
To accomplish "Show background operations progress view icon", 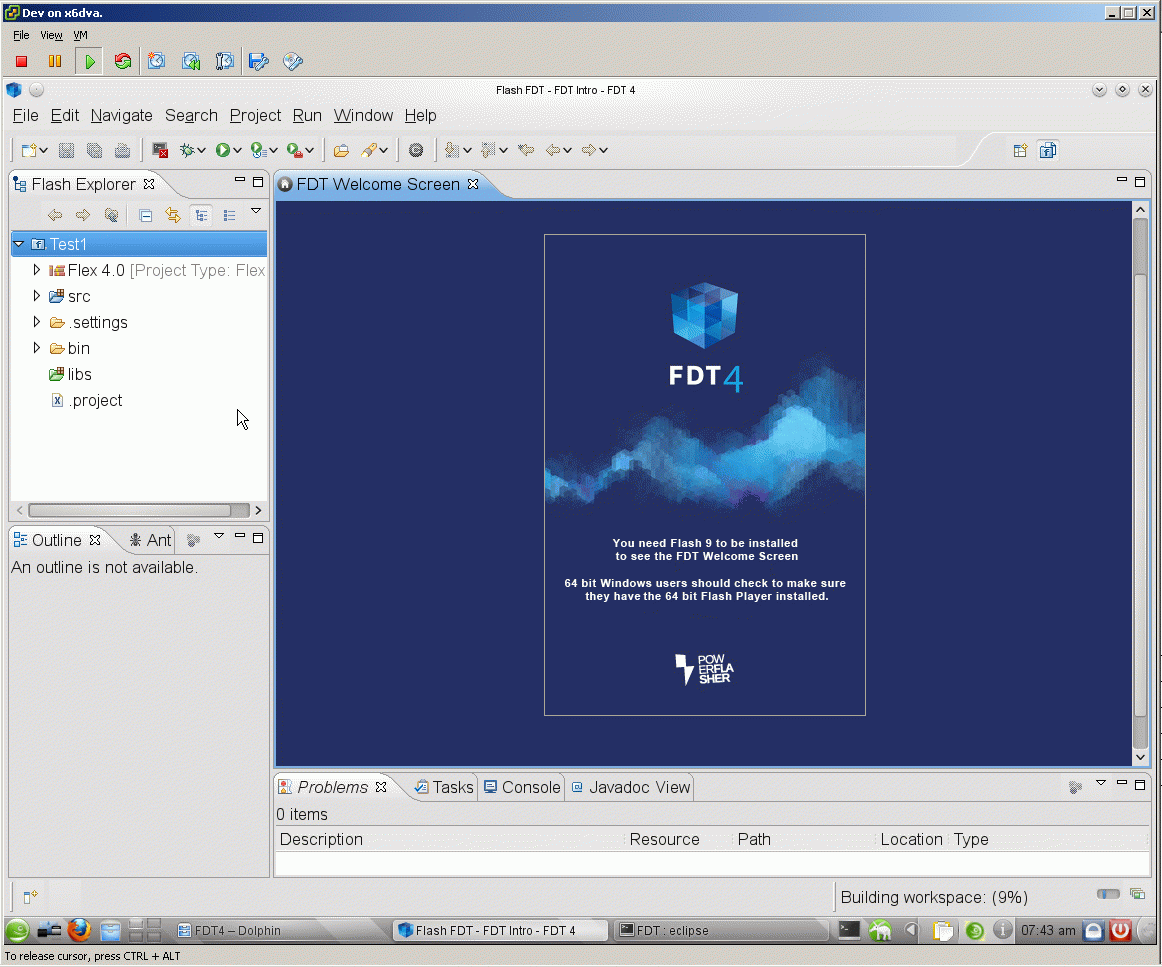I will 1138,894.
